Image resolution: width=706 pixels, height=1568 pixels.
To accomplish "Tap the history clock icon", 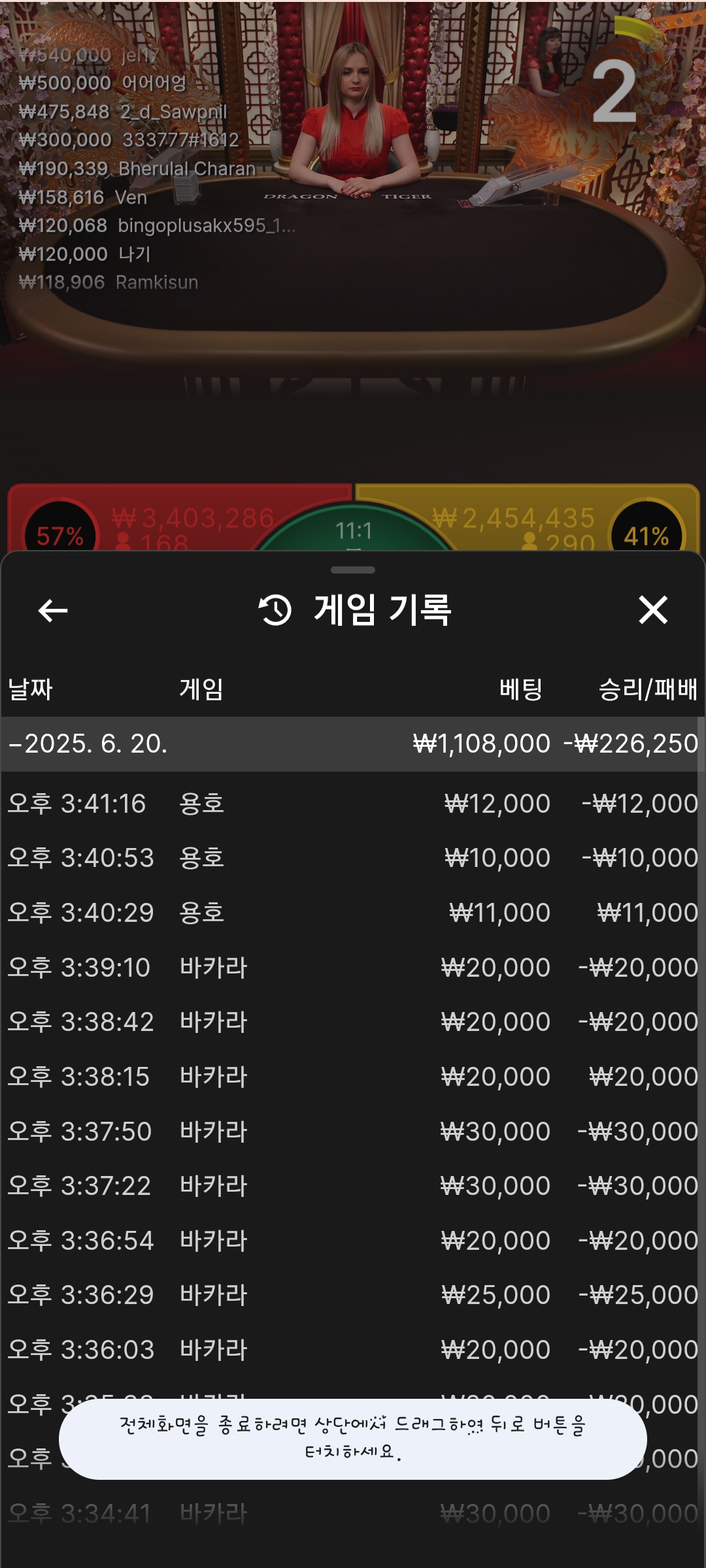I will pyautogui.click(x=275, y=610).
